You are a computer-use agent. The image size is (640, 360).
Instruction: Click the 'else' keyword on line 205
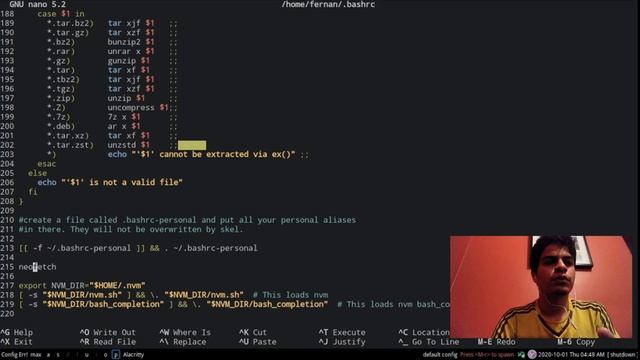37,173
